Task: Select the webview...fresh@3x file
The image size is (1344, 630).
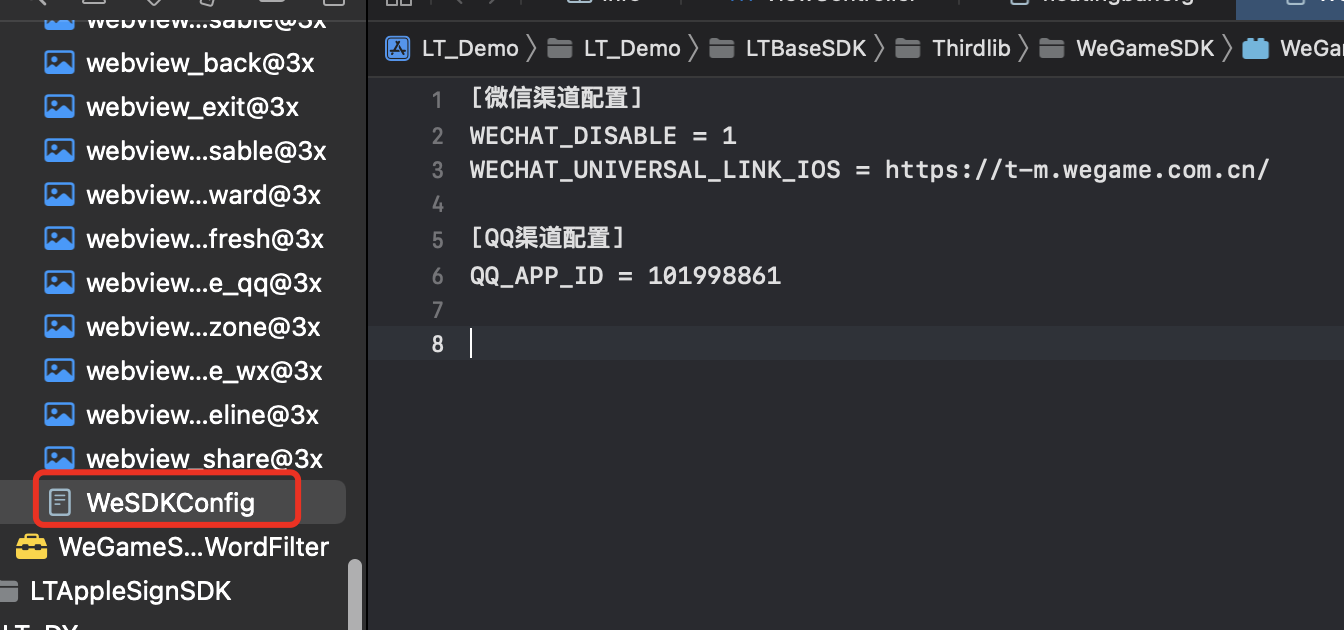Action: [204, 239]
